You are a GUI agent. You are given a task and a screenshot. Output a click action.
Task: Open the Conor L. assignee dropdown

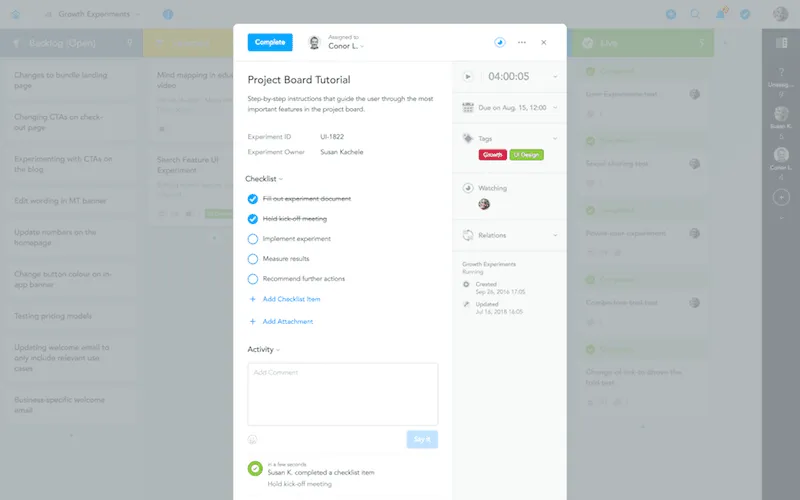click(346, 46)
